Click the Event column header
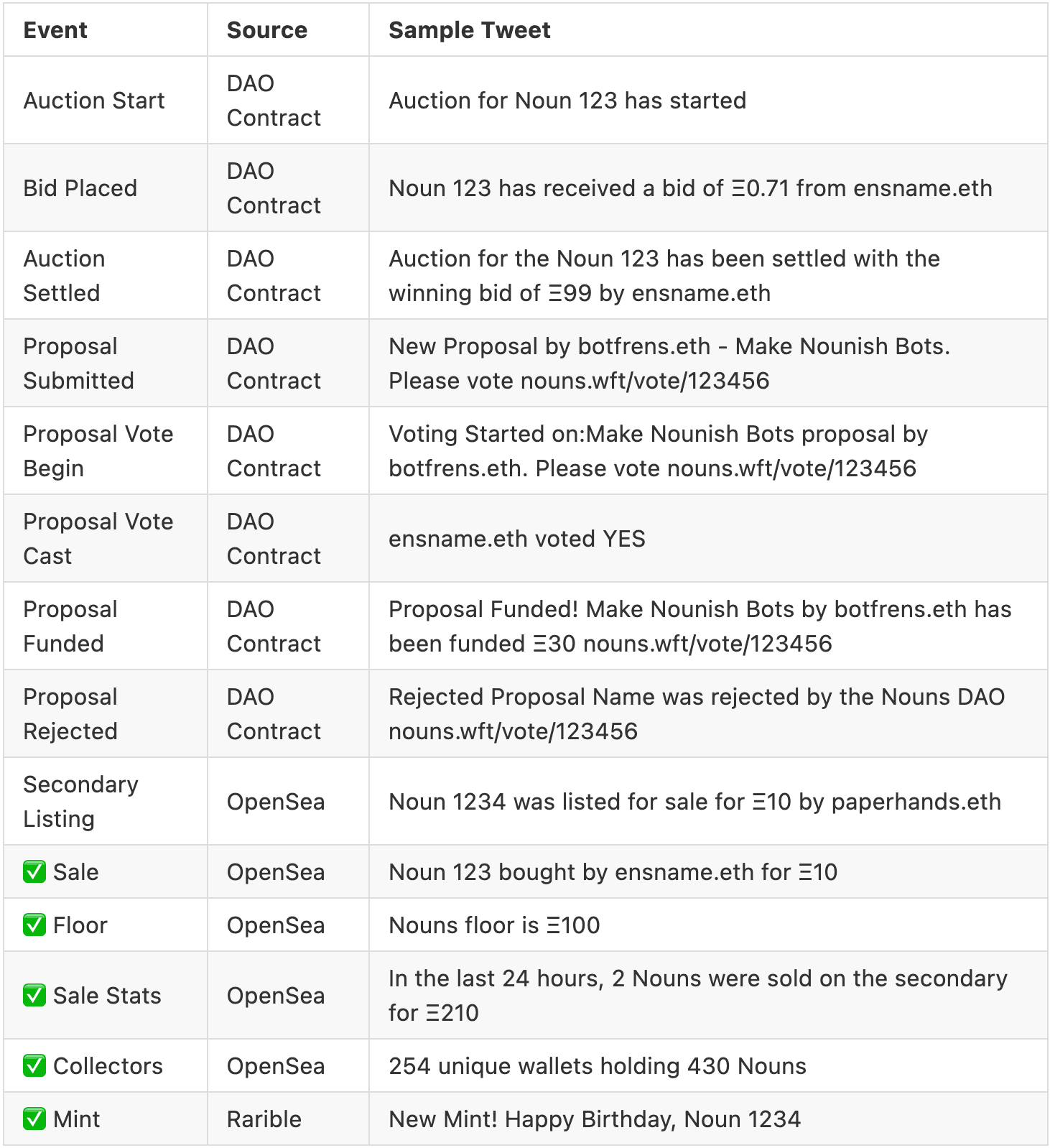Image resolution: width=1050 pixels, height=1148 pixels. click(x=55, y=30)
